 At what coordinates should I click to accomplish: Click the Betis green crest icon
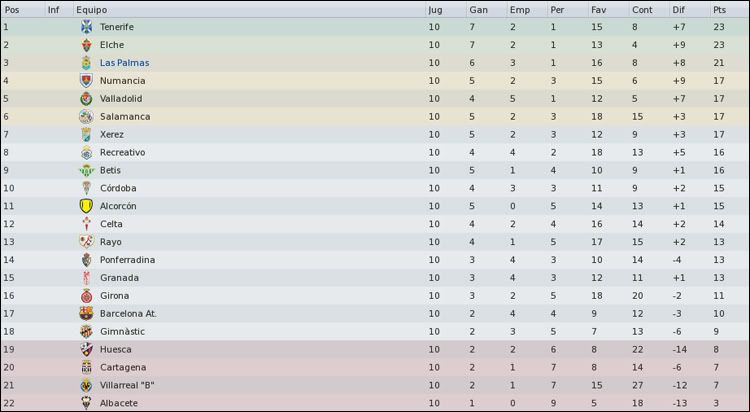tap(86, 170)
